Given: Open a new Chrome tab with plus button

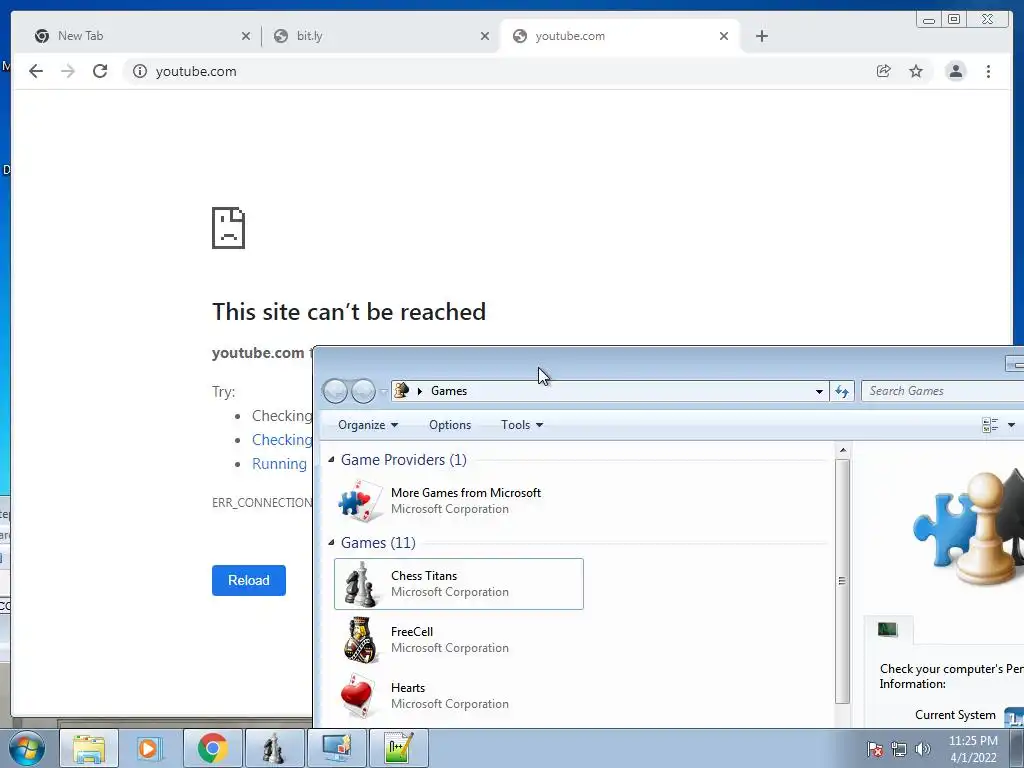Looking at the screenshot, I should 761,36.
